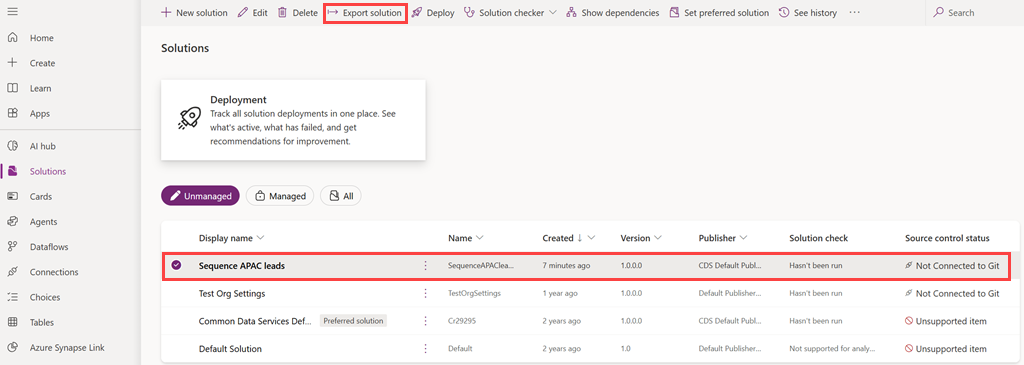Open Test Org Settings solution
The height and width of the screenshot is (365, 1024).
232,294
